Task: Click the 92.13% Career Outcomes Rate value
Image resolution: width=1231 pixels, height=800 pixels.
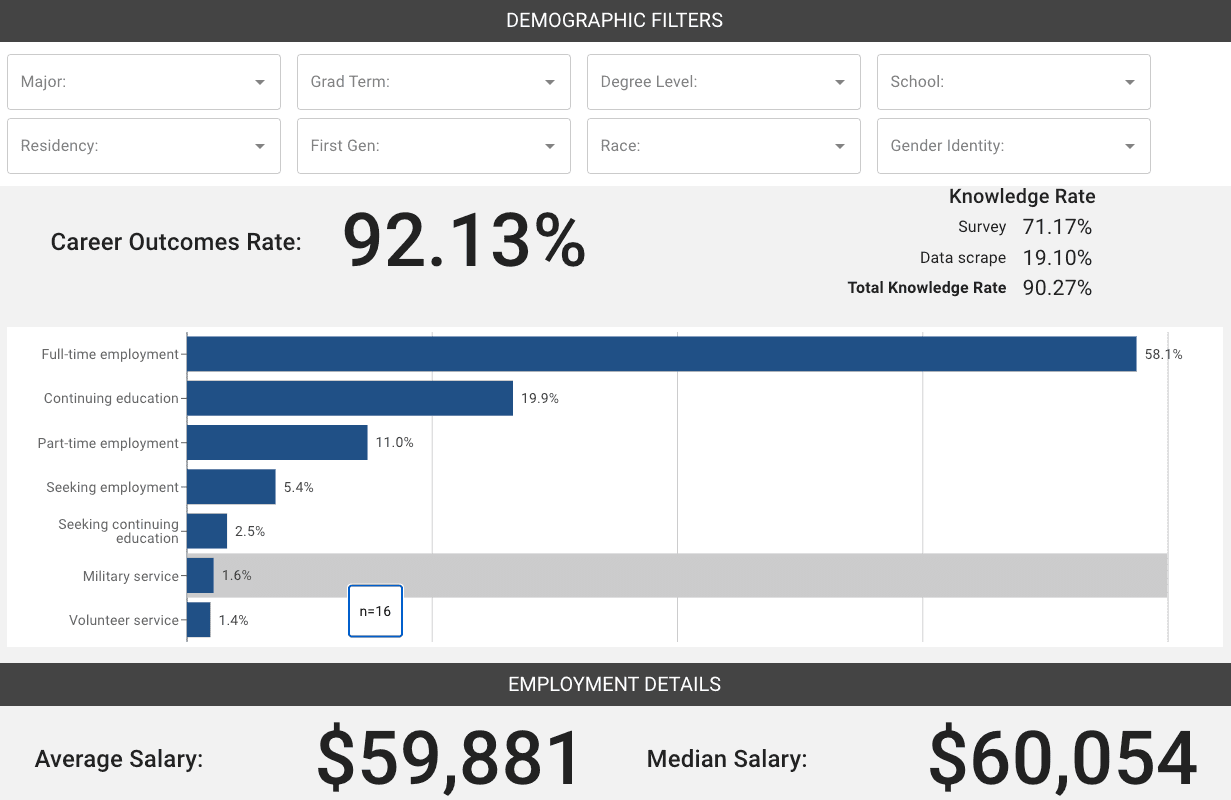Action: [x=464, y=241]
